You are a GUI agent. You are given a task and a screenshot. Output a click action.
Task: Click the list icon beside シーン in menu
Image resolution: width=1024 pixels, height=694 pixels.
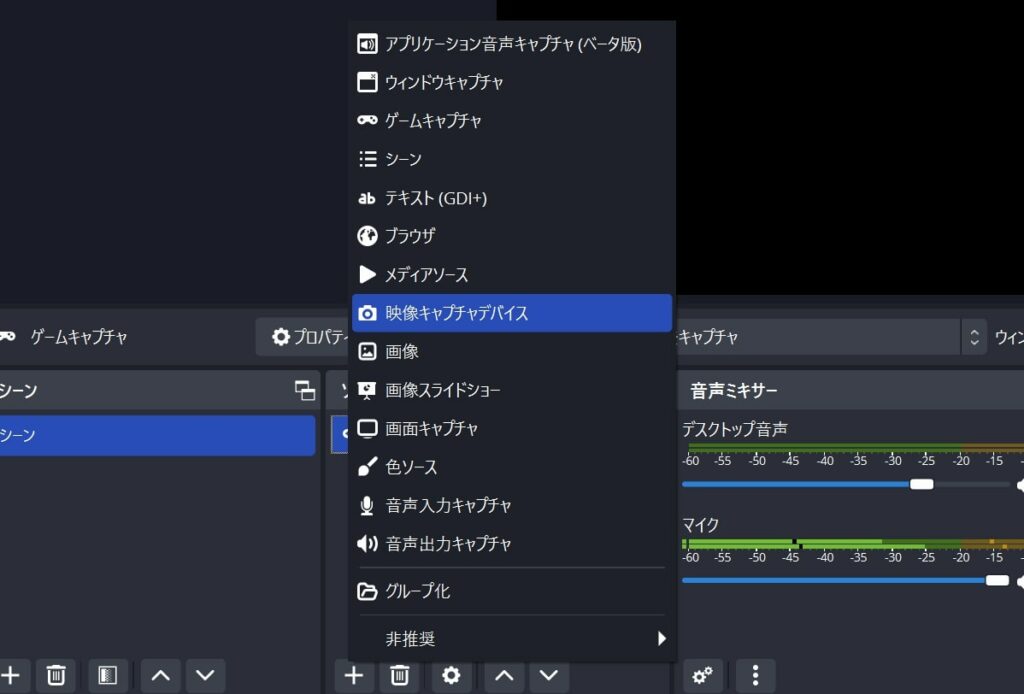tap(368, 159)
